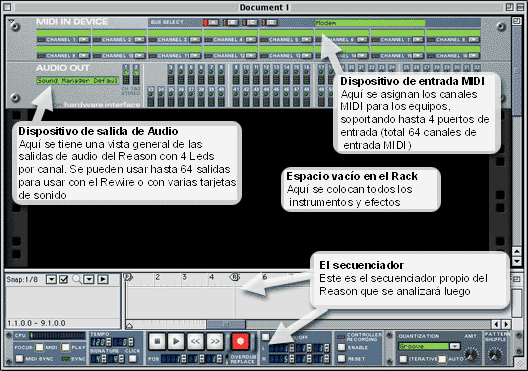528x371 pixels.
Task: Stop playback with the Stop button
Action: 157,342
